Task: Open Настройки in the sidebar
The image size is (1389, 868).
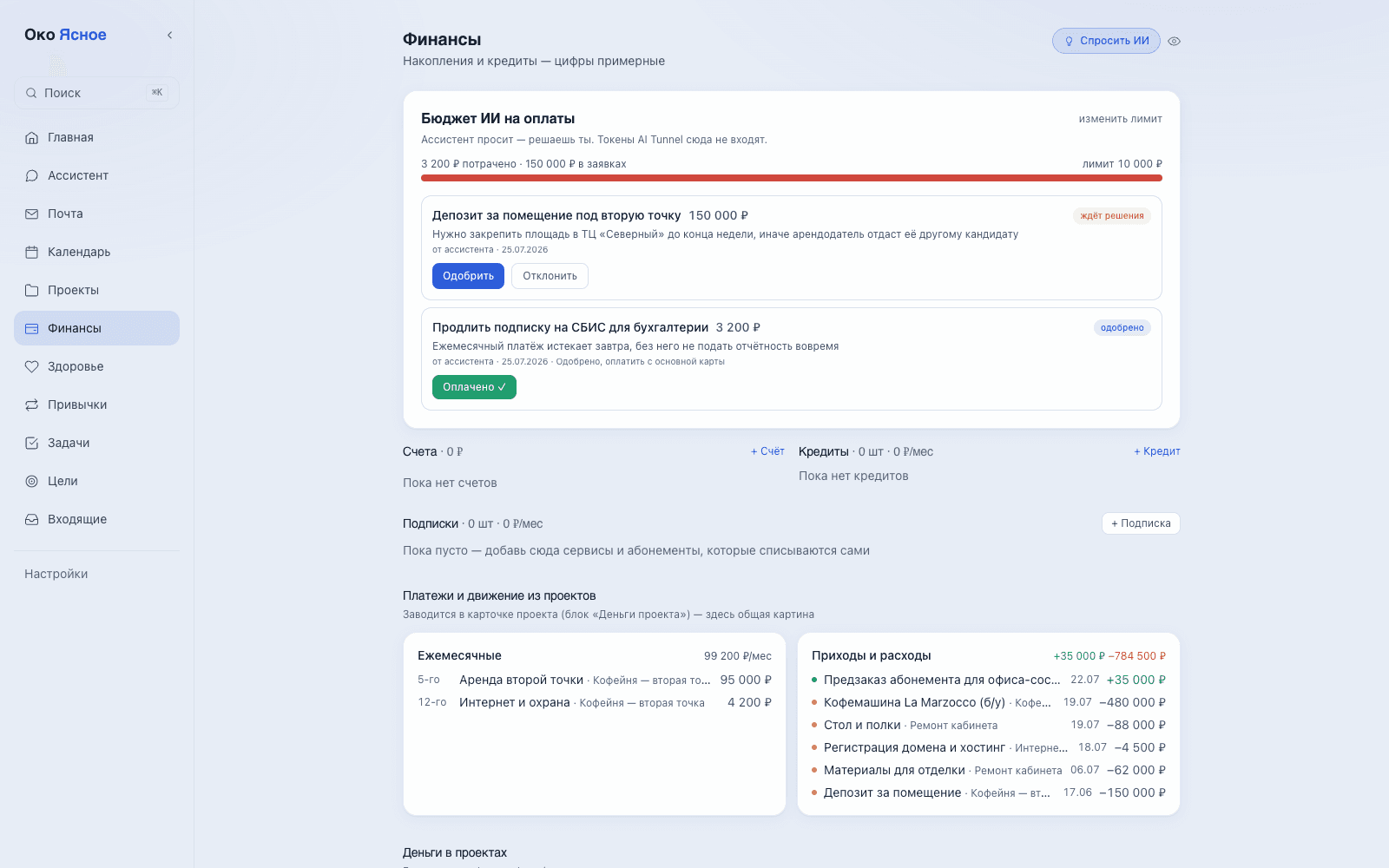Action: pos(56,574)
